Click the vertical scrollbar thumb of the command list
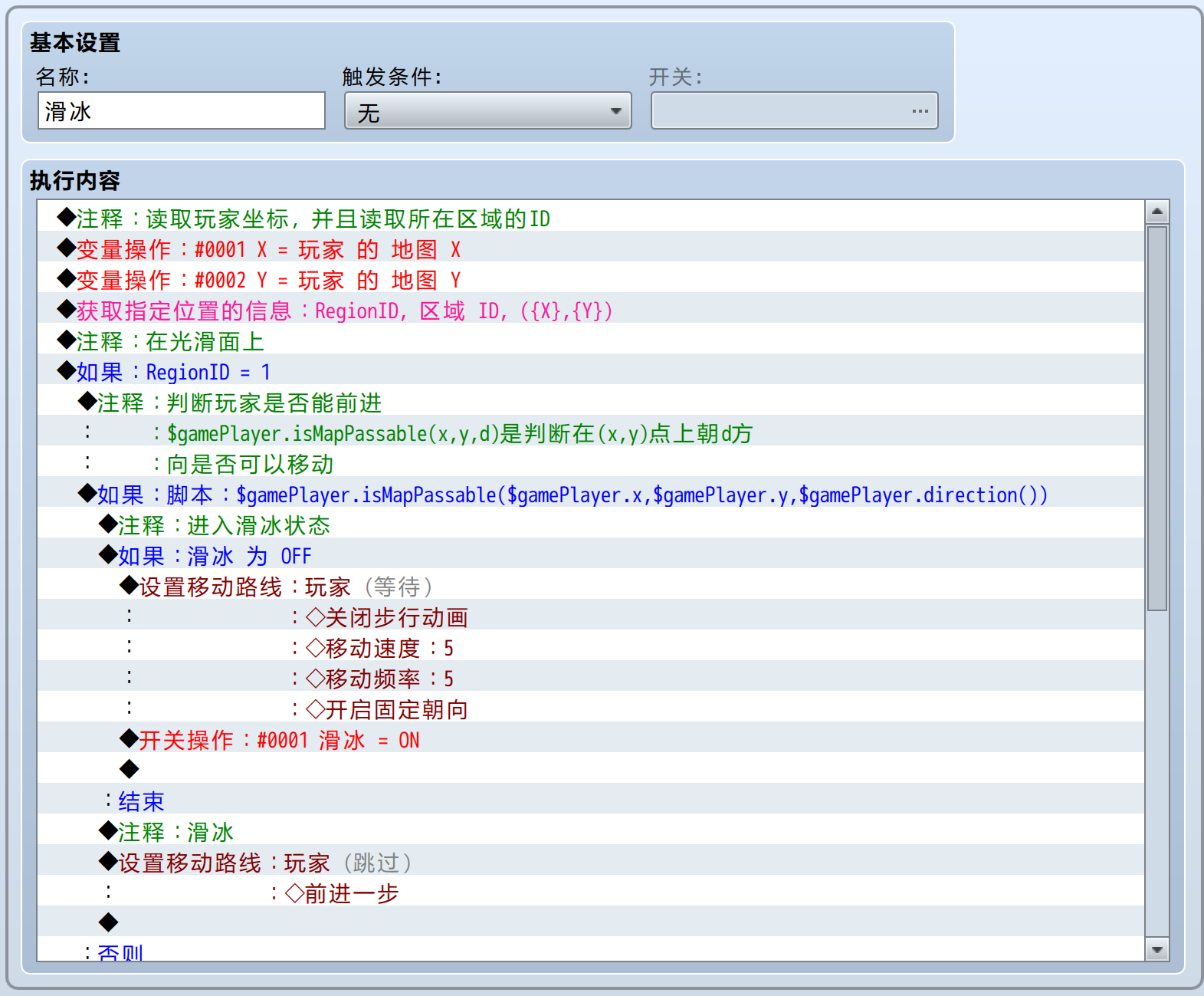1204x996 pixels. pyautogui.click(x=1157, y=418)
